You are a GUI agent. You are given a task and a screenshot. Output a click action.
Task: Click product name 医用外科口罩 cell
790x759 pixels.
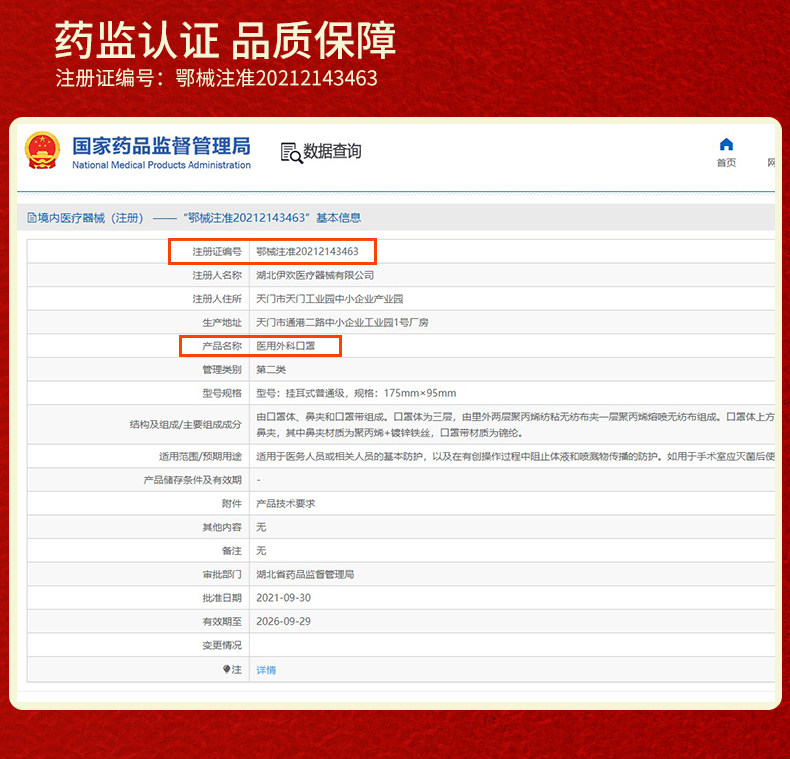(286, 346)
